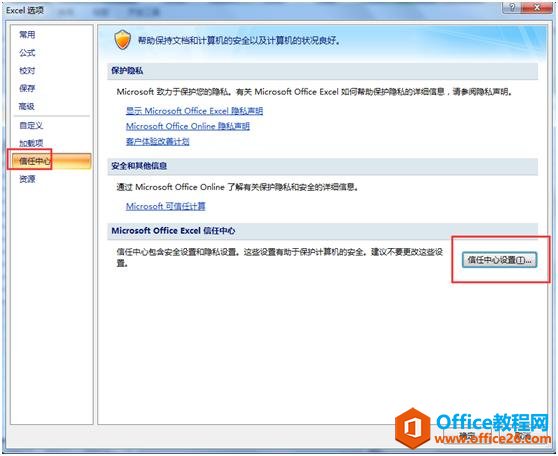Switch to the 保存 options category

coord(27,88)
